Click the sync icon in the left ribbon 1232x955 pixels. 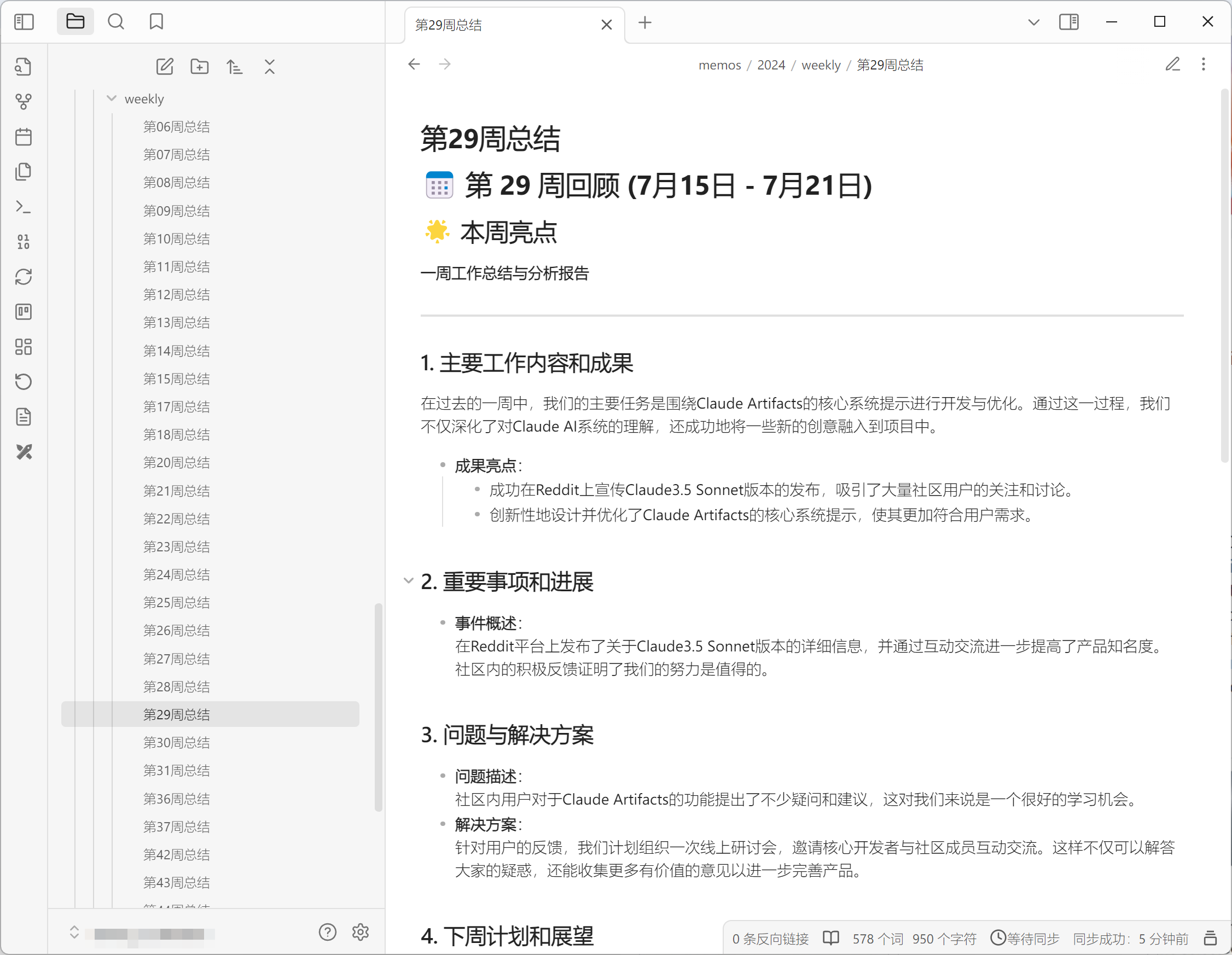24,276
